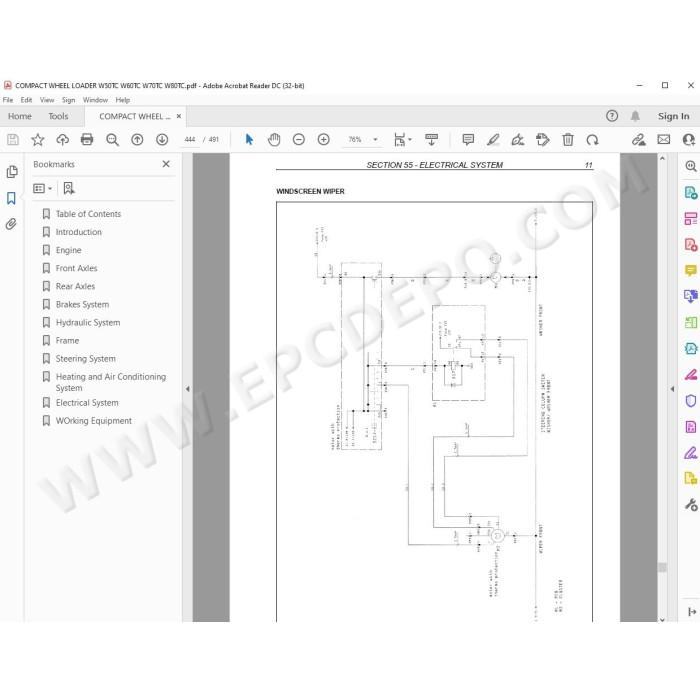The image size is (700, 700).
Task: Open the Sign menu
Action: (68, 100)
